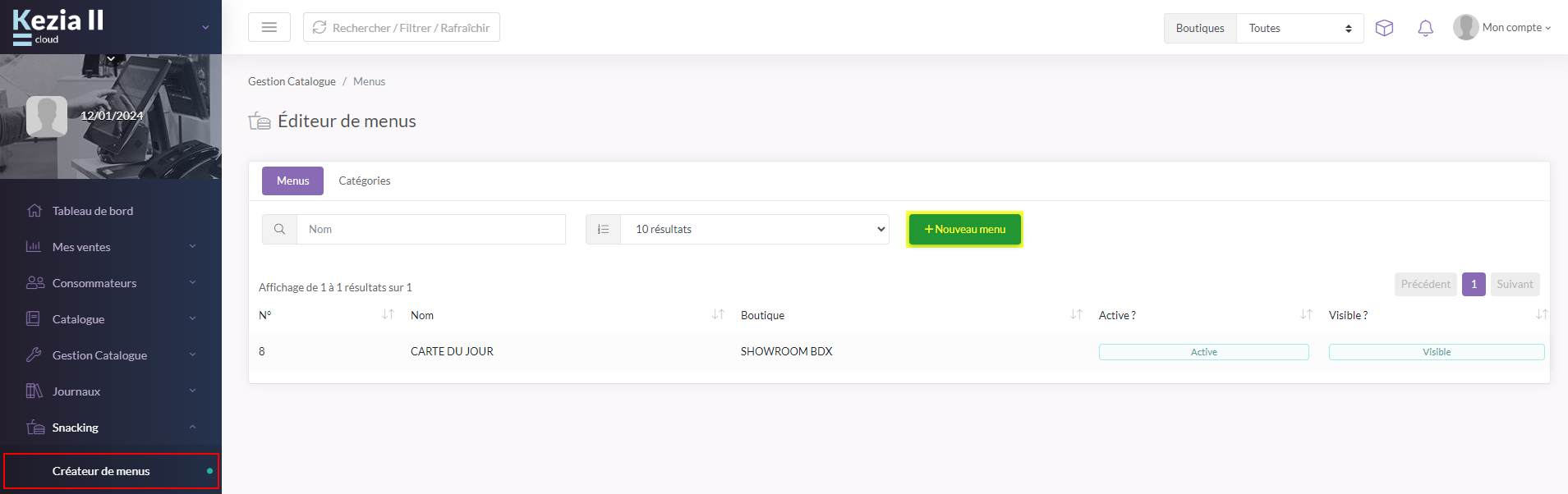The image size is (1568, 494).
Task: Click Rechercher / Filtrer / Rafraîchir button
Action: [401, 28]
